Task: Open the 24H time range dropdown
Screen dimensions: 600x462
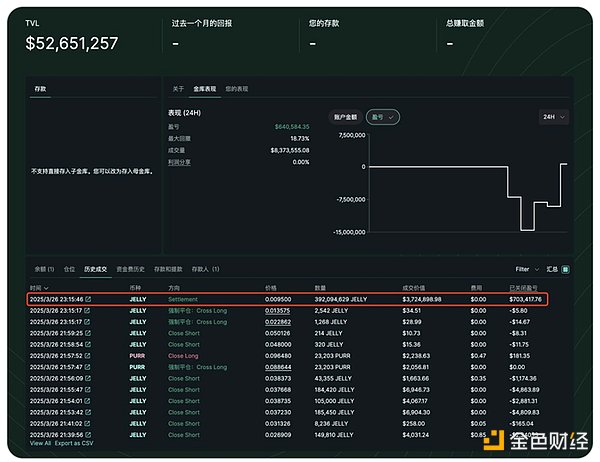Action: [552, 117]
